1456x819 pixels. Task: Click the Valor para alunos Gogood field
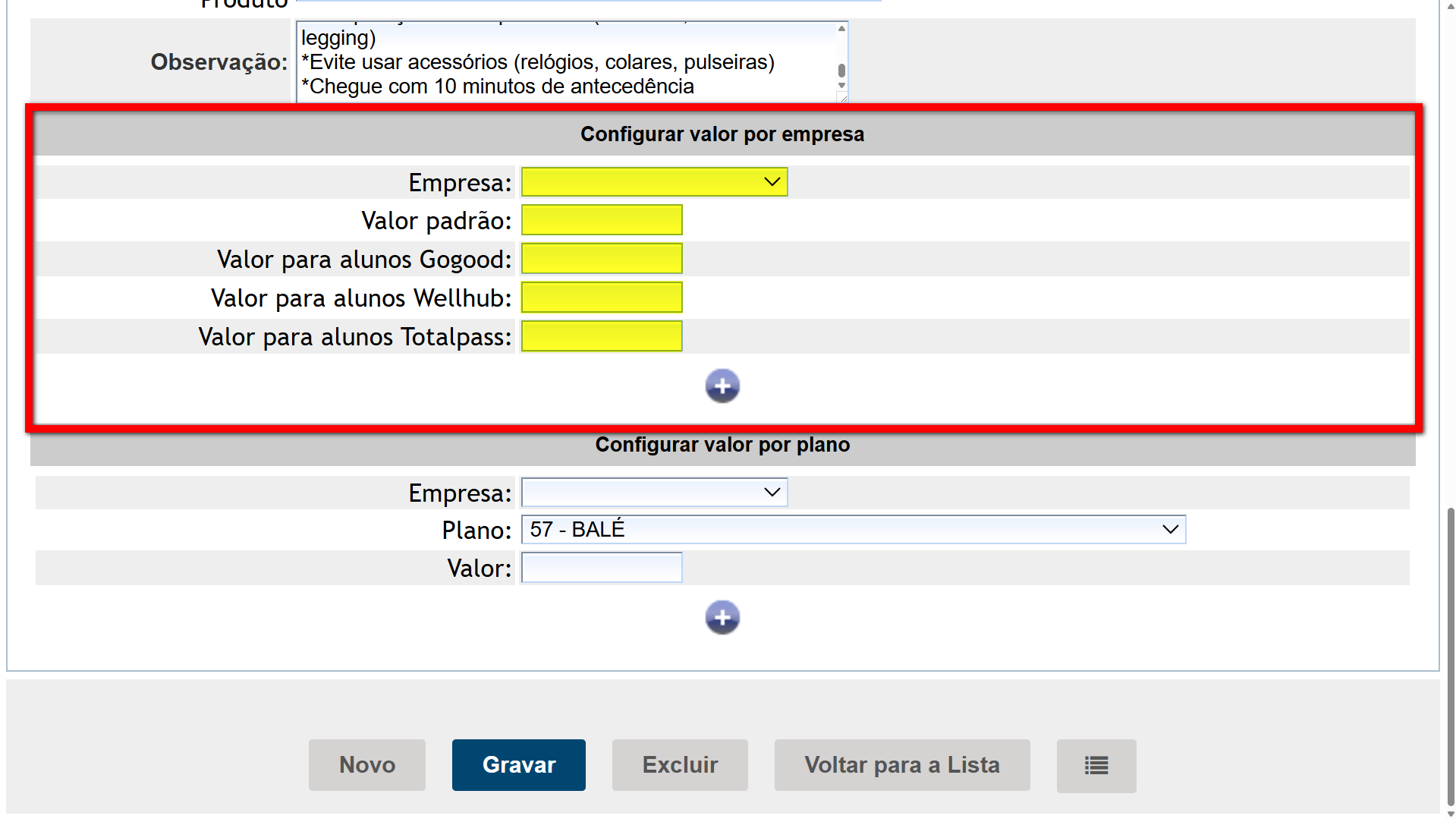601,259
